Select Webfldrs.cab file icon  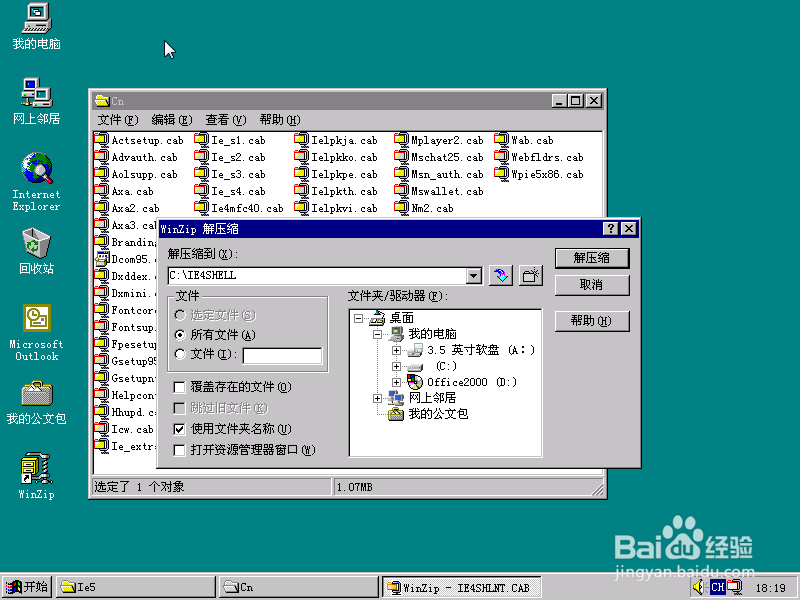(502, 157)
